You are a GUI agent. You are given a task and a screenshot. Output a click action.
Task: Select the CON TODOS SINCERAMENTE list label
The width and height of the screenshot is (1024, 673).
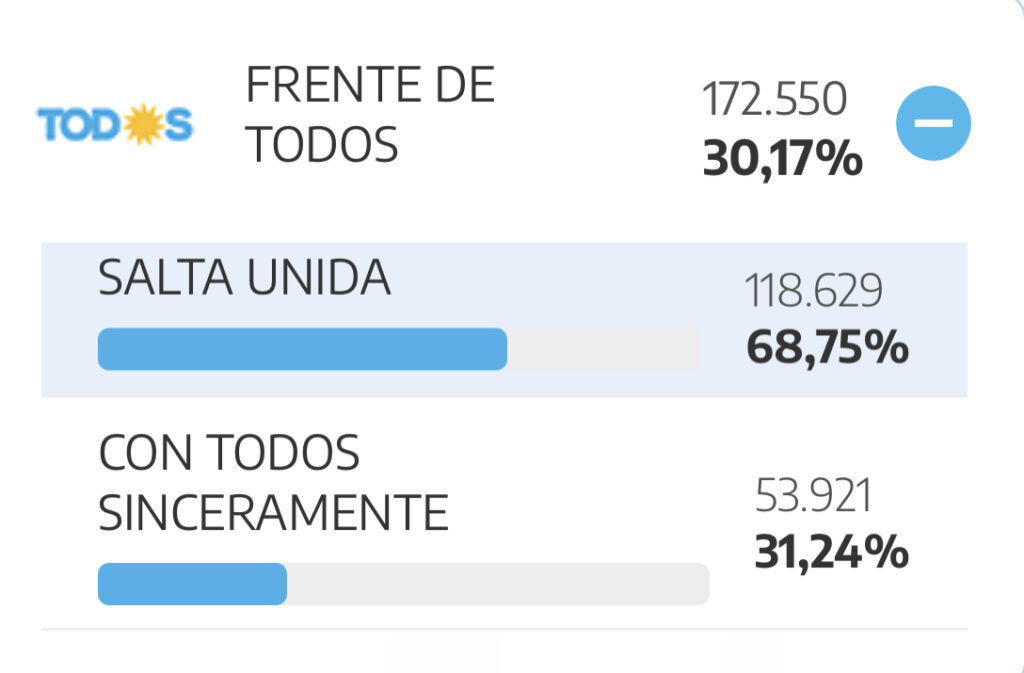273,484
